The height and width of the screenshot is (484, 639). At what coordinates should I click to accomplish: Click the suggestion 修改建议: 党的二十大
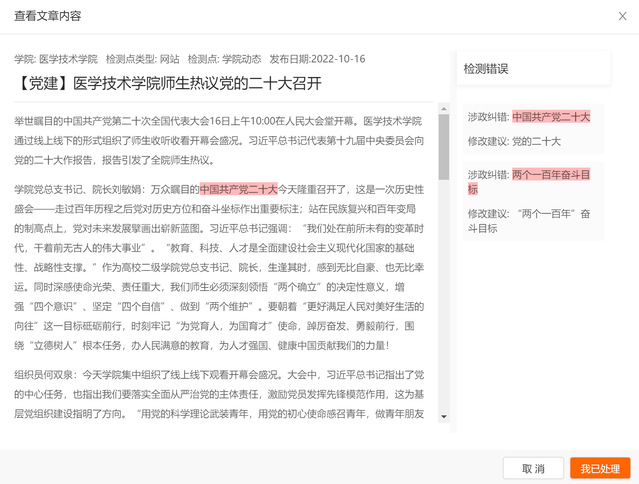coord(514,141)
